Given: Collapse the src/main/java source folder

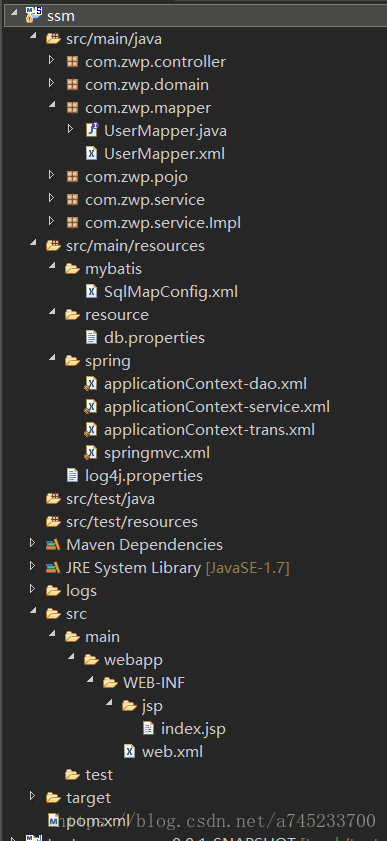Looking at the screenshot, I should click(34, 37).
